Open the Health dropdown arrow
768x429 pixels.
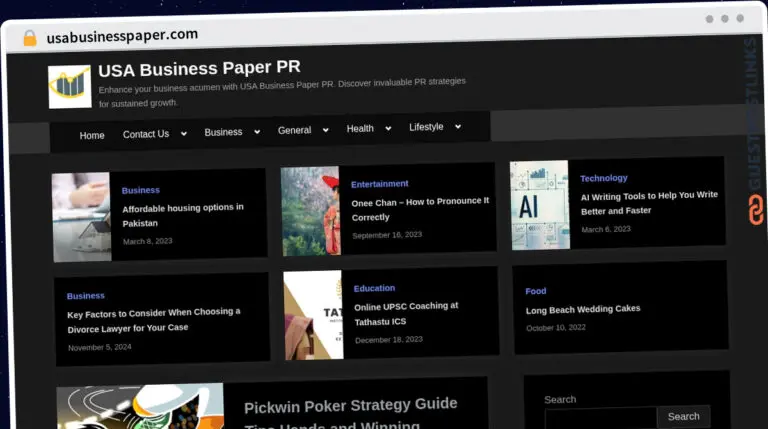[388, 128]
